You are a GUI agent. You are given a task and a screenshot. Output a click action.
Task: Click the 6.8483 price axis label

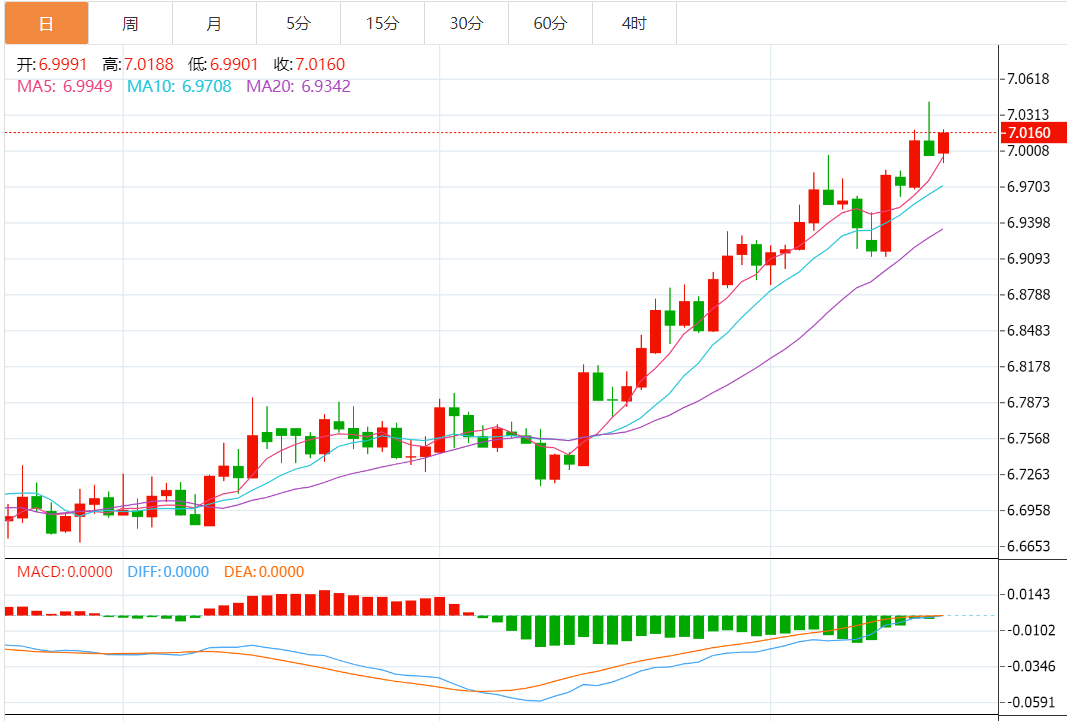(1028, 331)
